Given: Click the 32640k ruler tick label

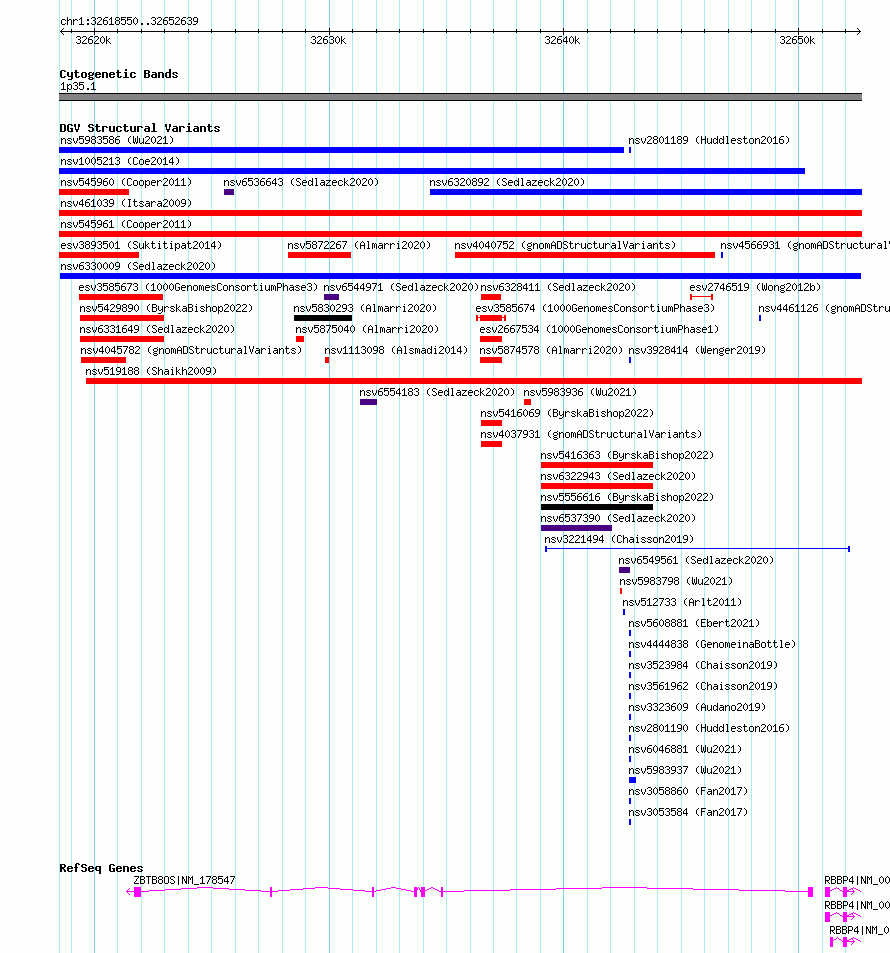Looking at the screenshot, I should [562, 40].
